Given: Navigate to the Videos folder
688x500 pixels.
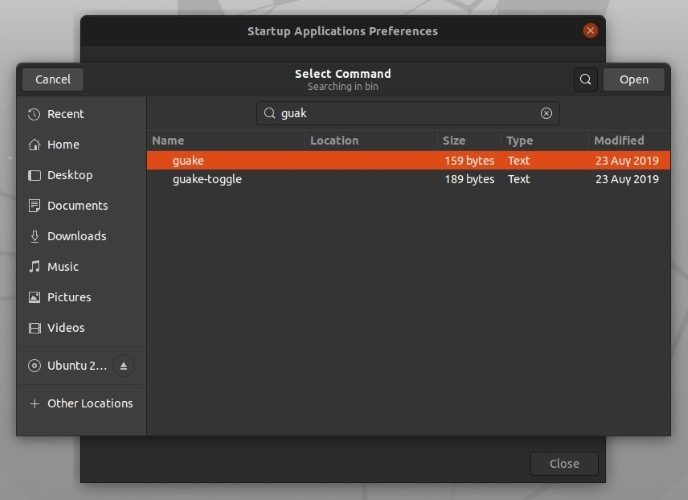Looking at the screenshot, I should click(65, 328).
